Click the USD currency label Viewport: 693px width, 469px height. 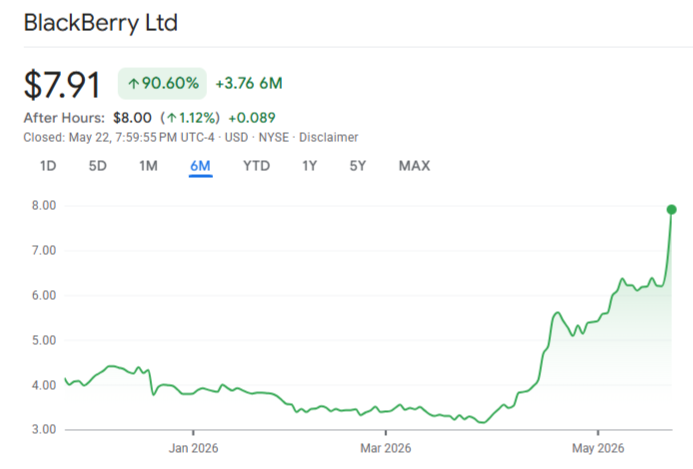pyautogui.click(x=236, y=137)
